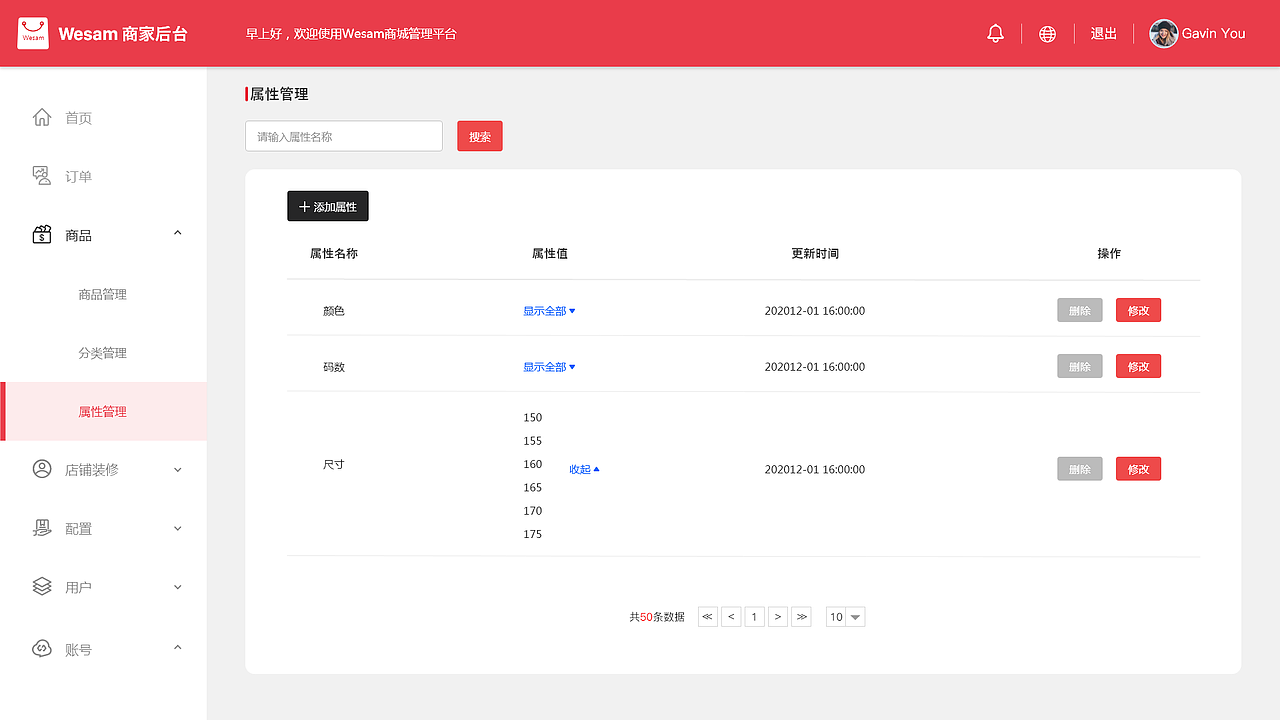Expand 显示全部 values for 码数 attribute

[x=549, y=366]
